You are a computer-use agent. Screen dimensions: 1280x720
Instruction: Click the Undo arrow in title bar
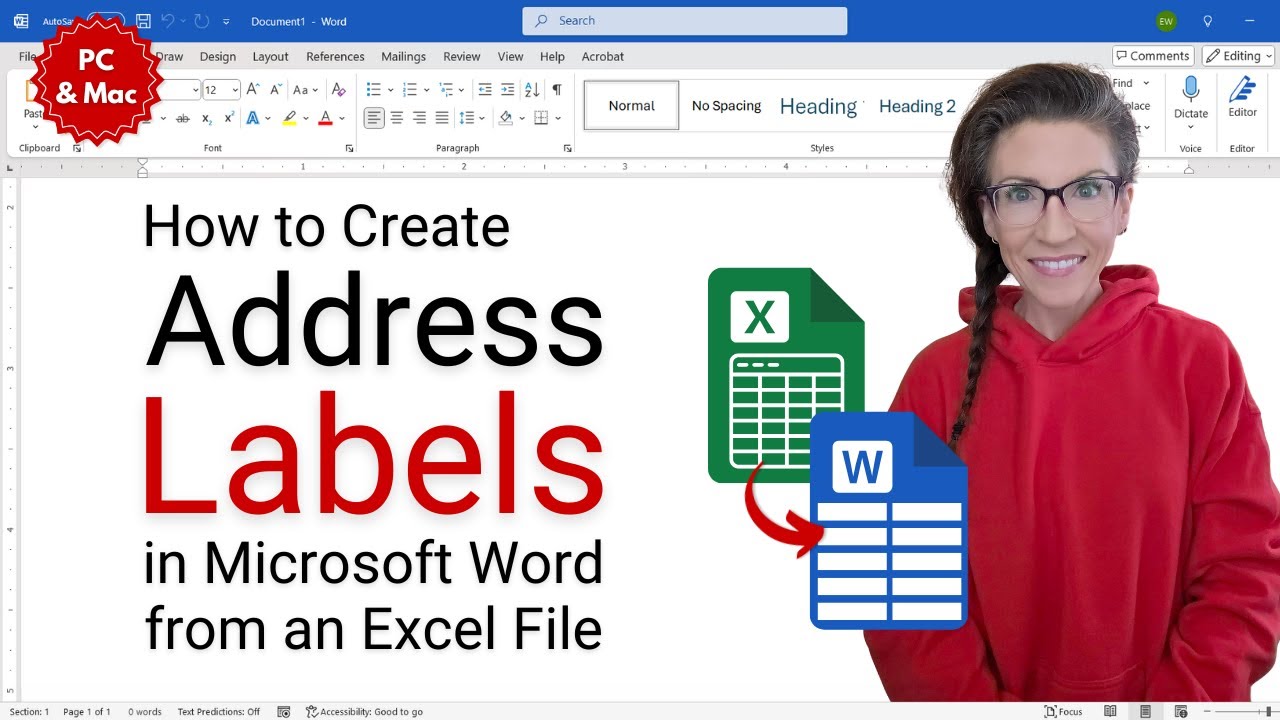tap(168, 21)
